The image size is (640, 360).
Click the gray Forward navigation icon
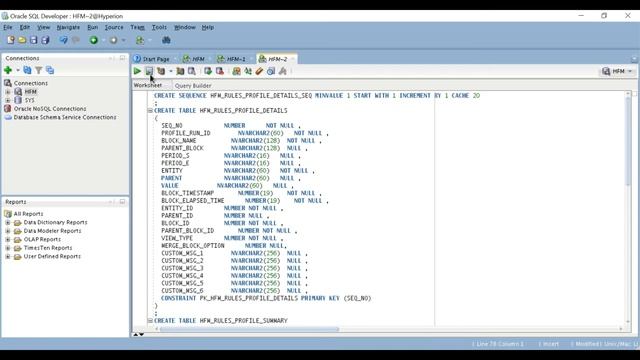click(x=113, y=40)
